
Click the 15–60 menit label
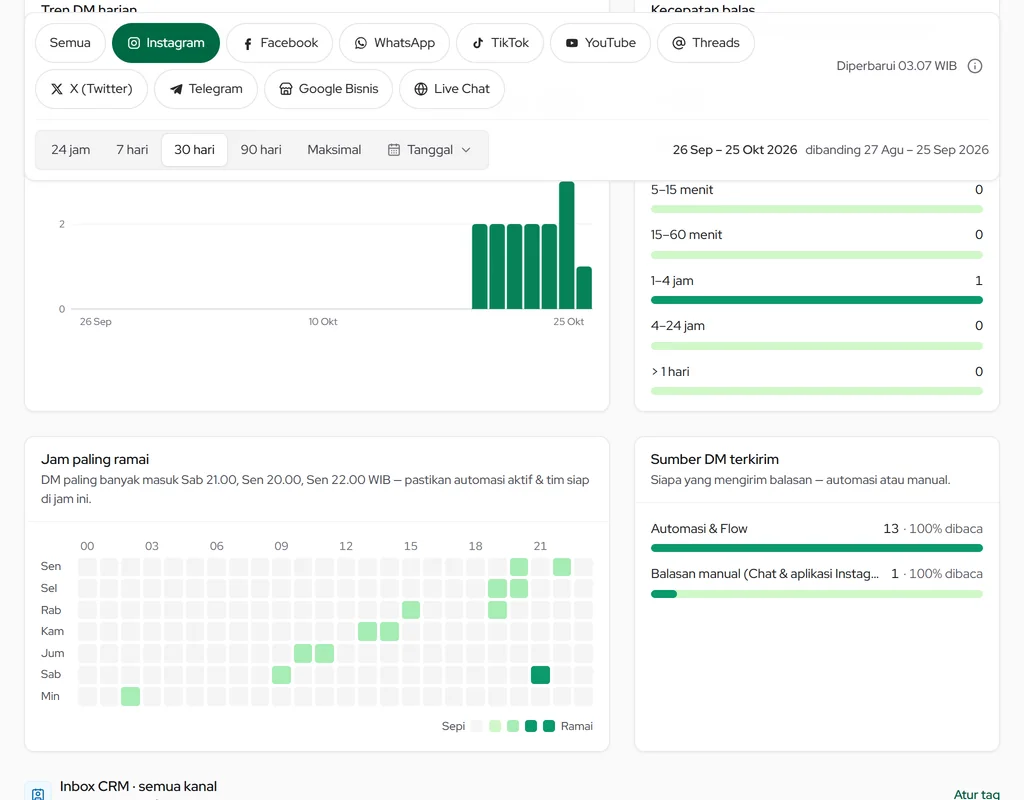(x=686, y=235)
